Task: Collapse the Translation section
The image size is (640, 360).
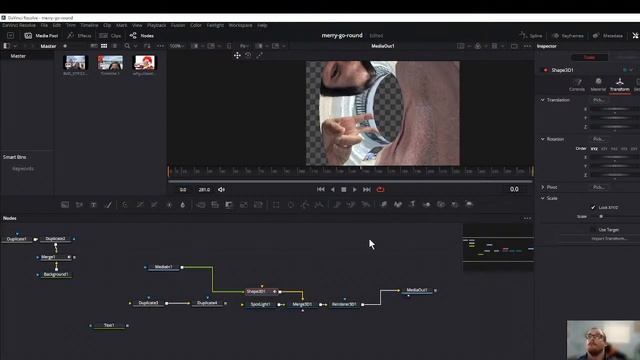Action: pos(543,100)
